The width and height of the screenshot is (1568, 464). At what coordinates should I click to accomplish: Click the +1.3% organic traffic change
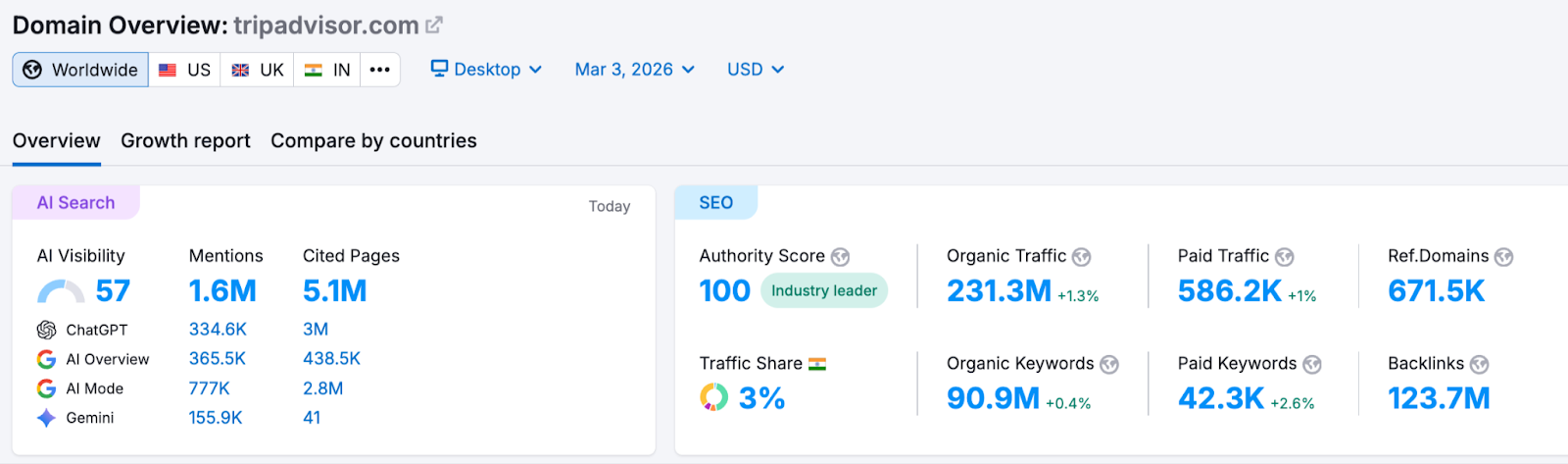pos(1078,296)
